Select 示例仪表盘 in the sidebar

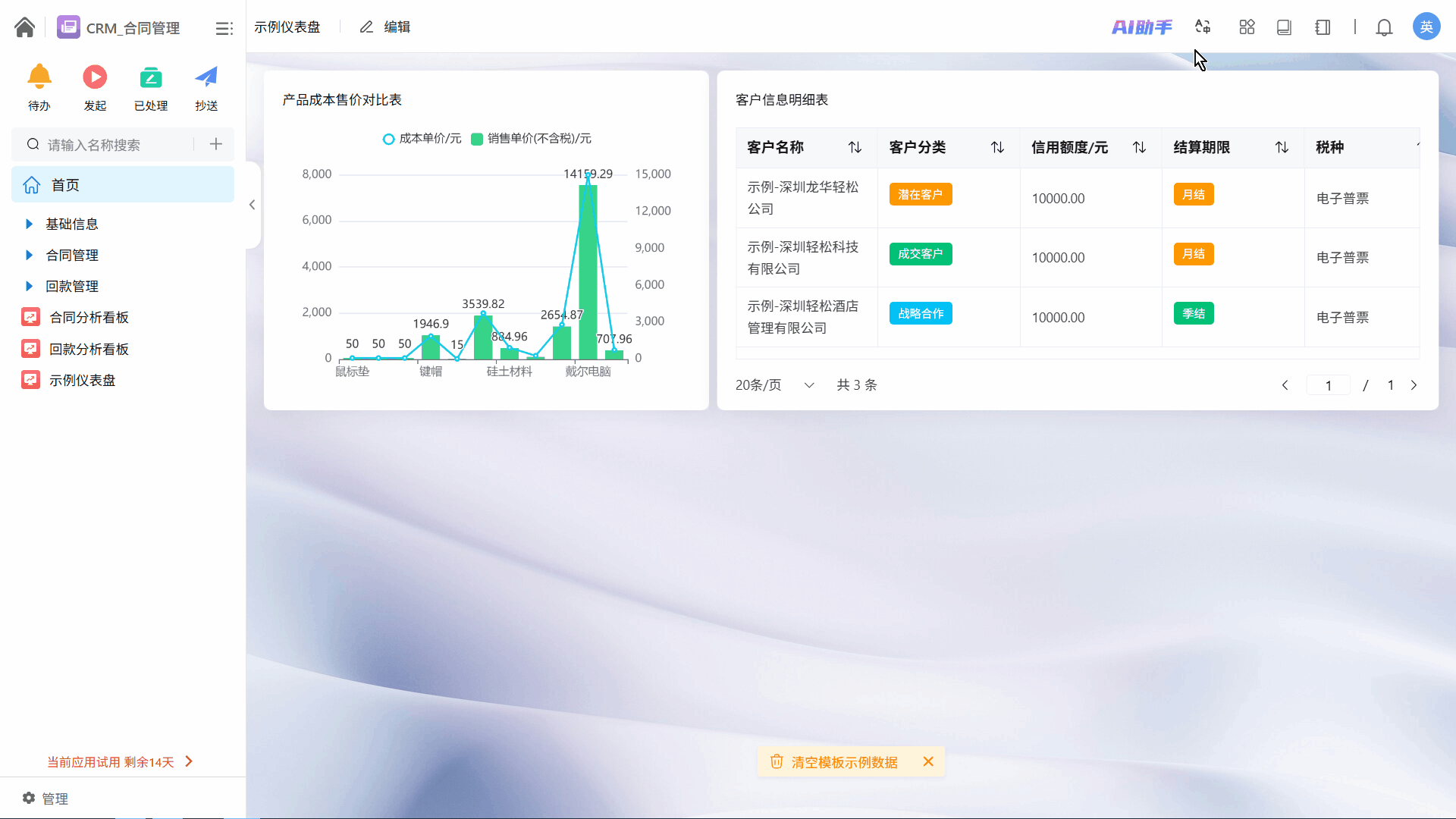pyautogui.click(x=82, y=380)
